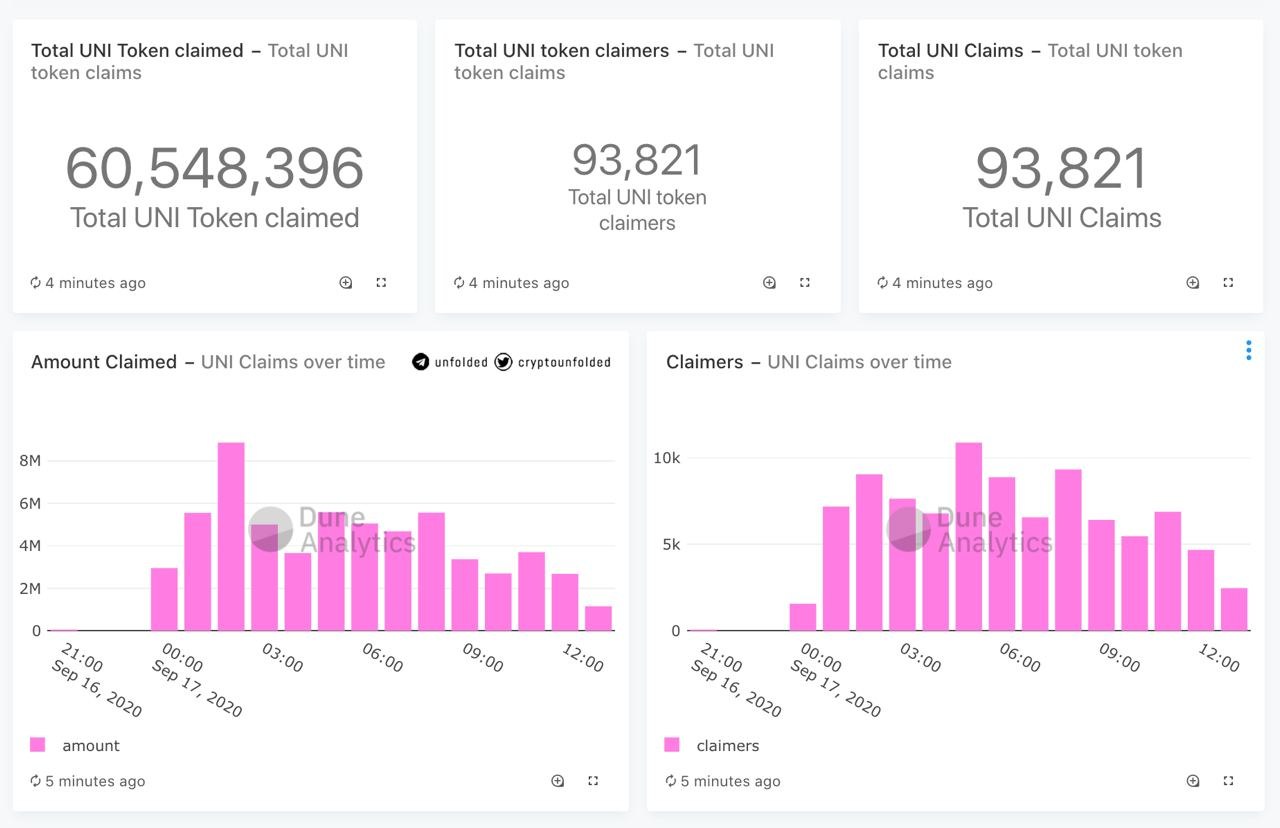Open Amount Claimed chart title link

coord(104,362)
